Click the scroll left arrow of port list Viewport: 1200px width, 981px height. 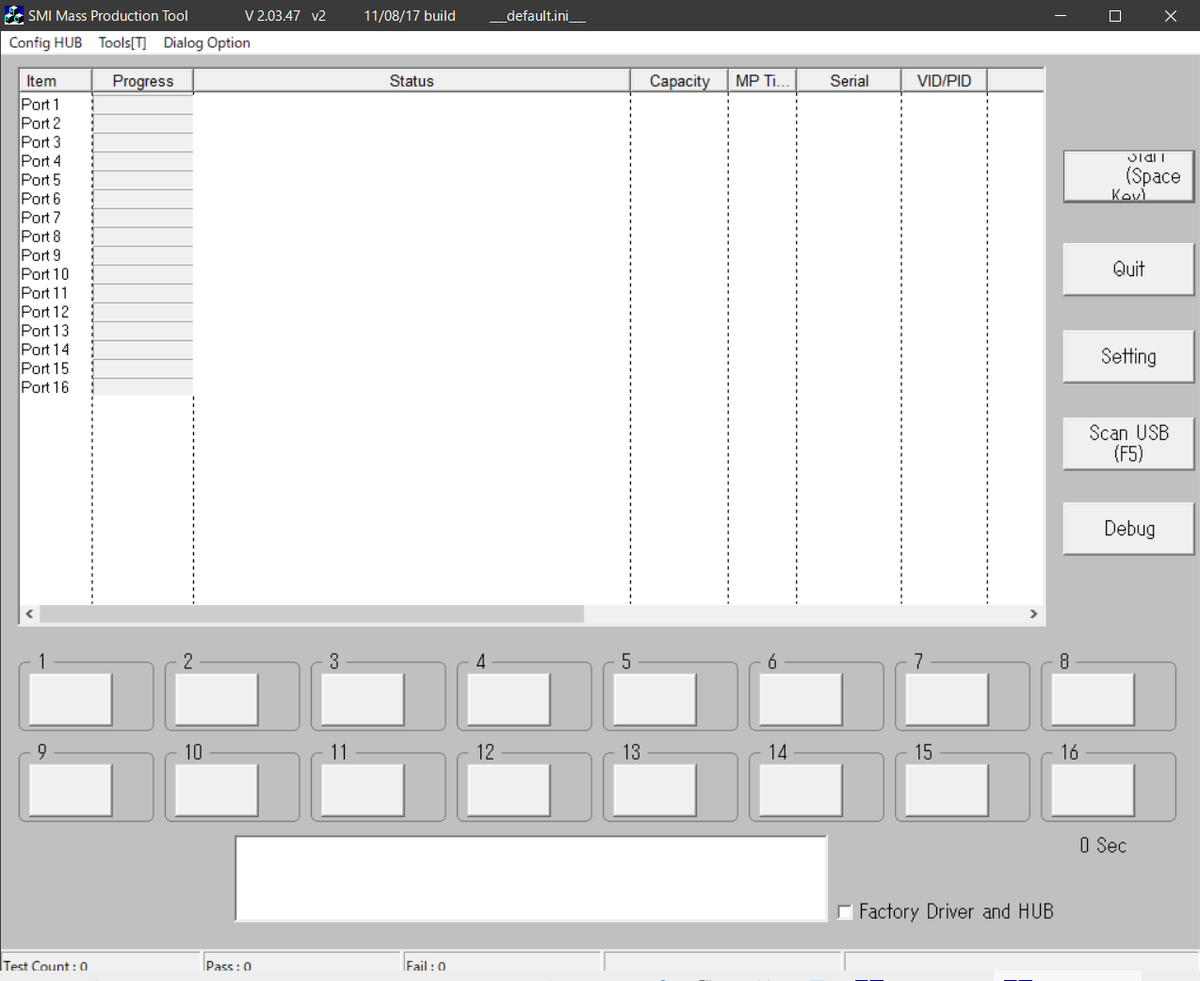coord(29,614)
